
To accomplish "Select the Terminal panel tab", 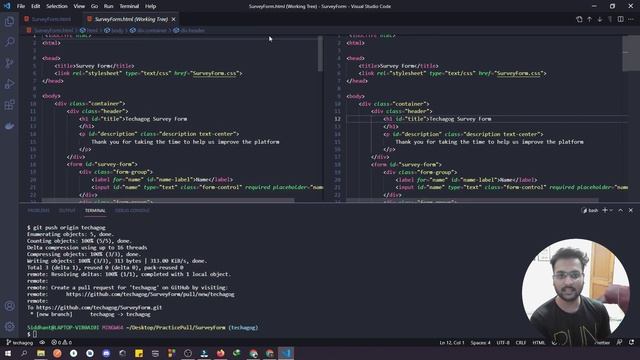I will (x=95, y=211).
